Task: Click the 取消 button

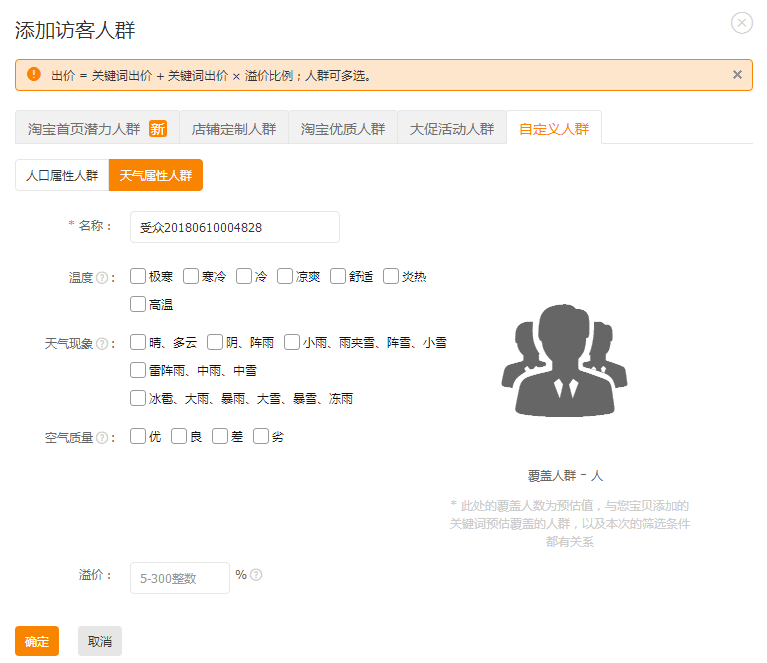Action: (x=100, y=641)
